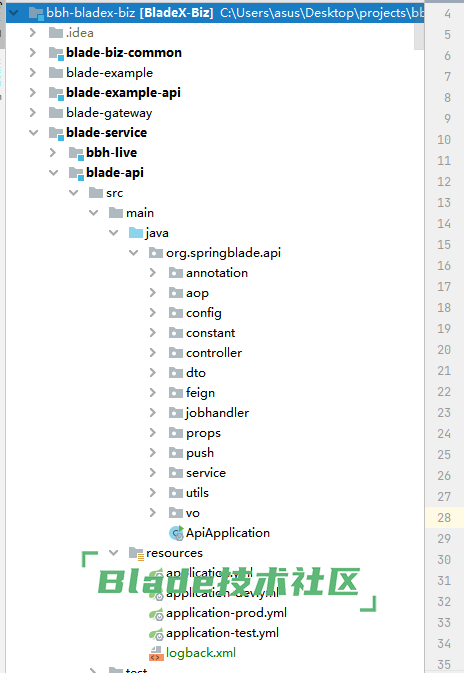This screenshot has width=464, height=673.
Task: Click the aop package icon
Action: coord(176,293)
